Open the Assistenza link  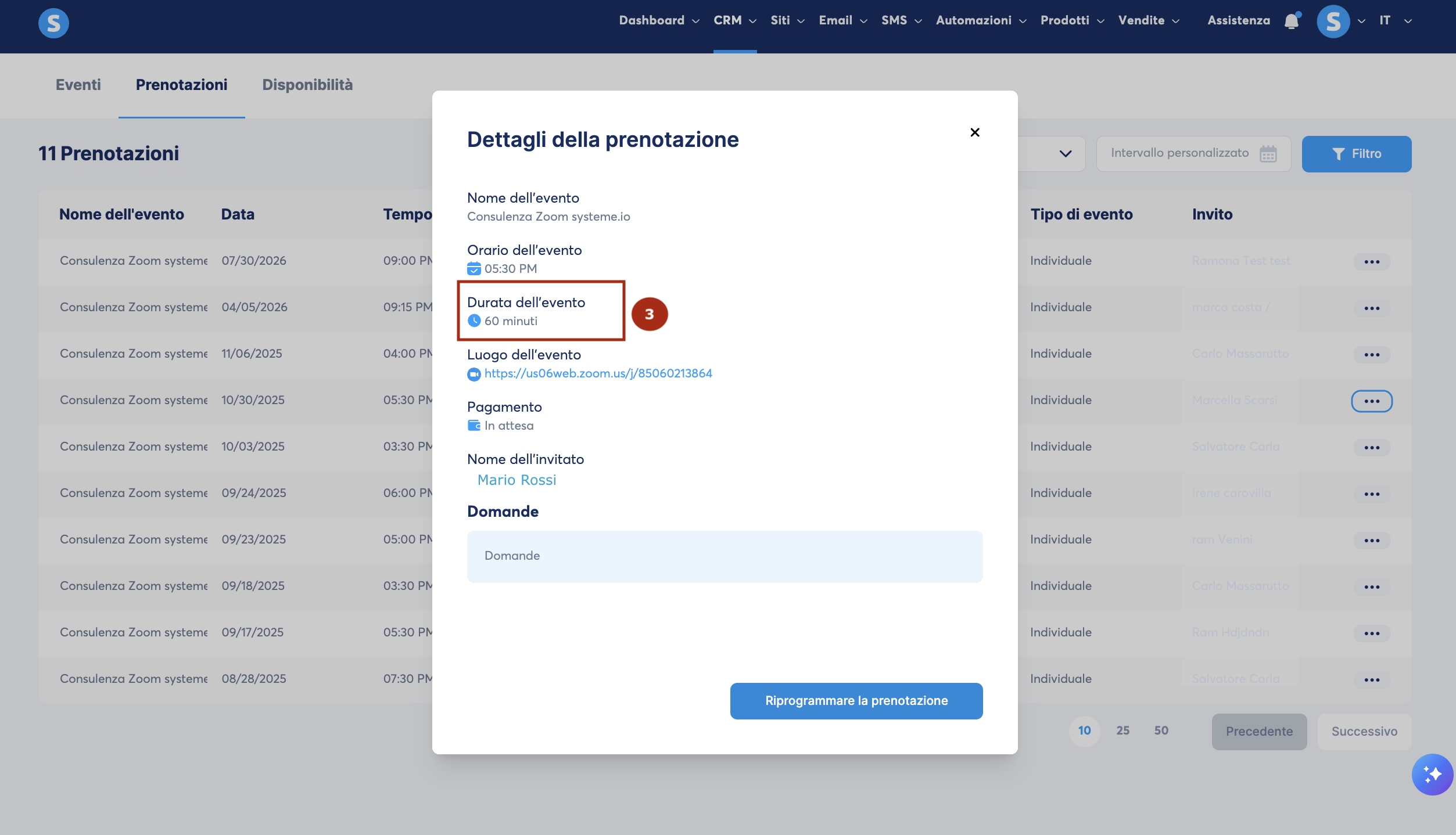[x=1239, y=20]
